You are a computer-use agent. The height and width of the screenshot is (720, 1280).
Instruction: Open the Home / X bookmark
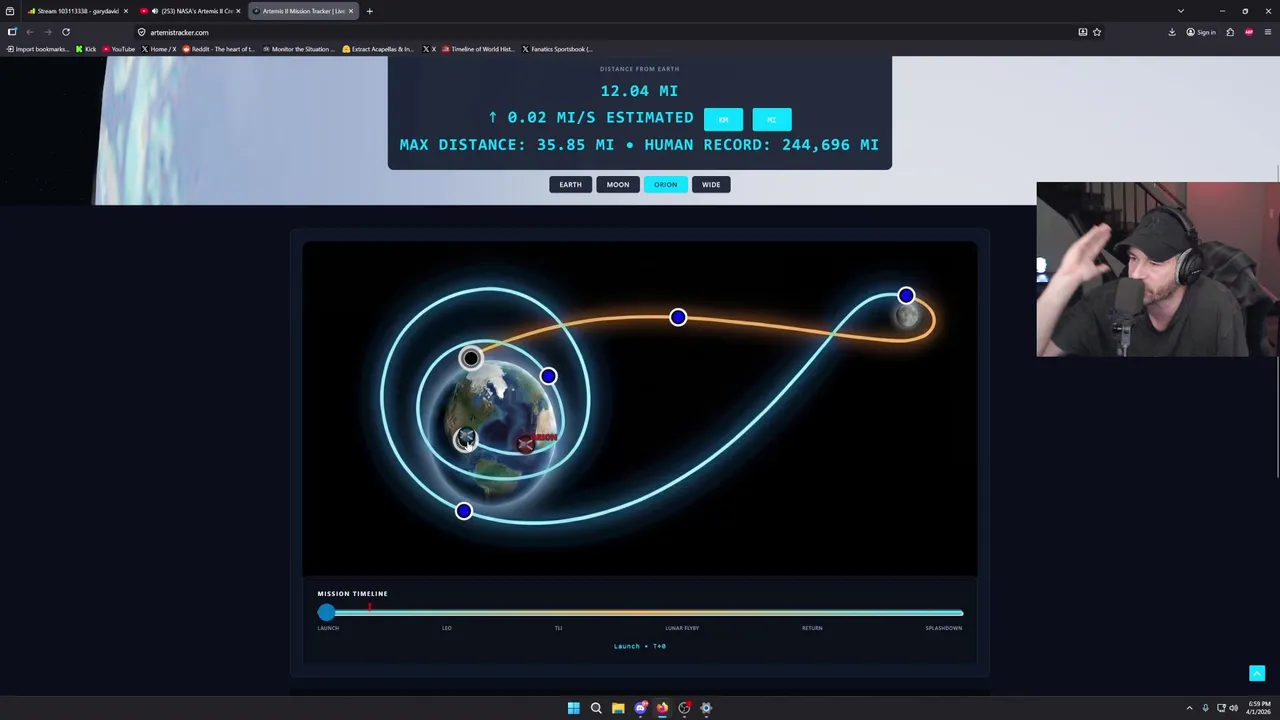click(x=159, y=49)
